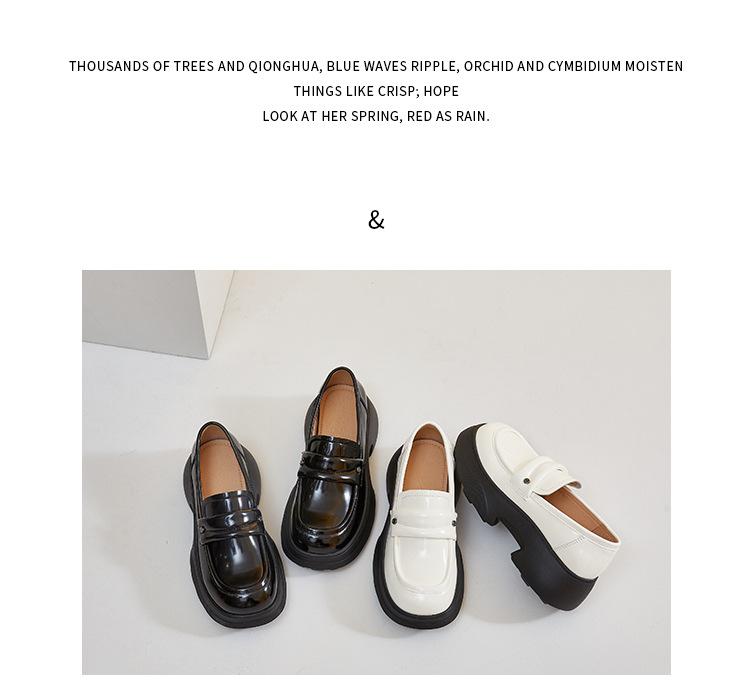
Task: Click the word QIONGHUA in the headline
Action: 284,66
